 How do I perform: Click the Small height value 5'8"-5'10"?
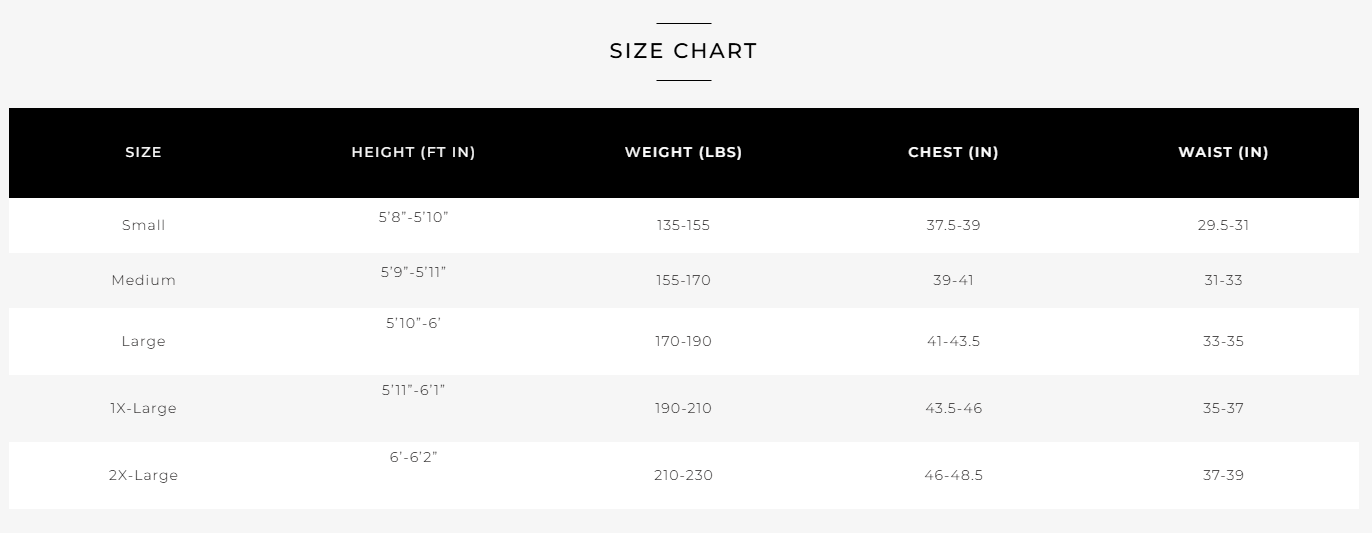tap(413, 217)
